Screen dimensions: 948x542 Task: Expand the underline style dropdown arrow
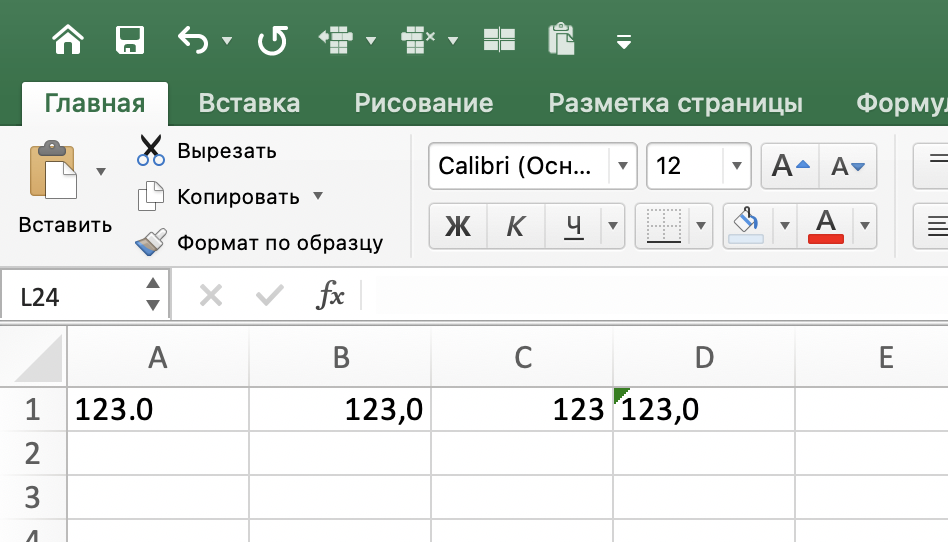point(612,226)
